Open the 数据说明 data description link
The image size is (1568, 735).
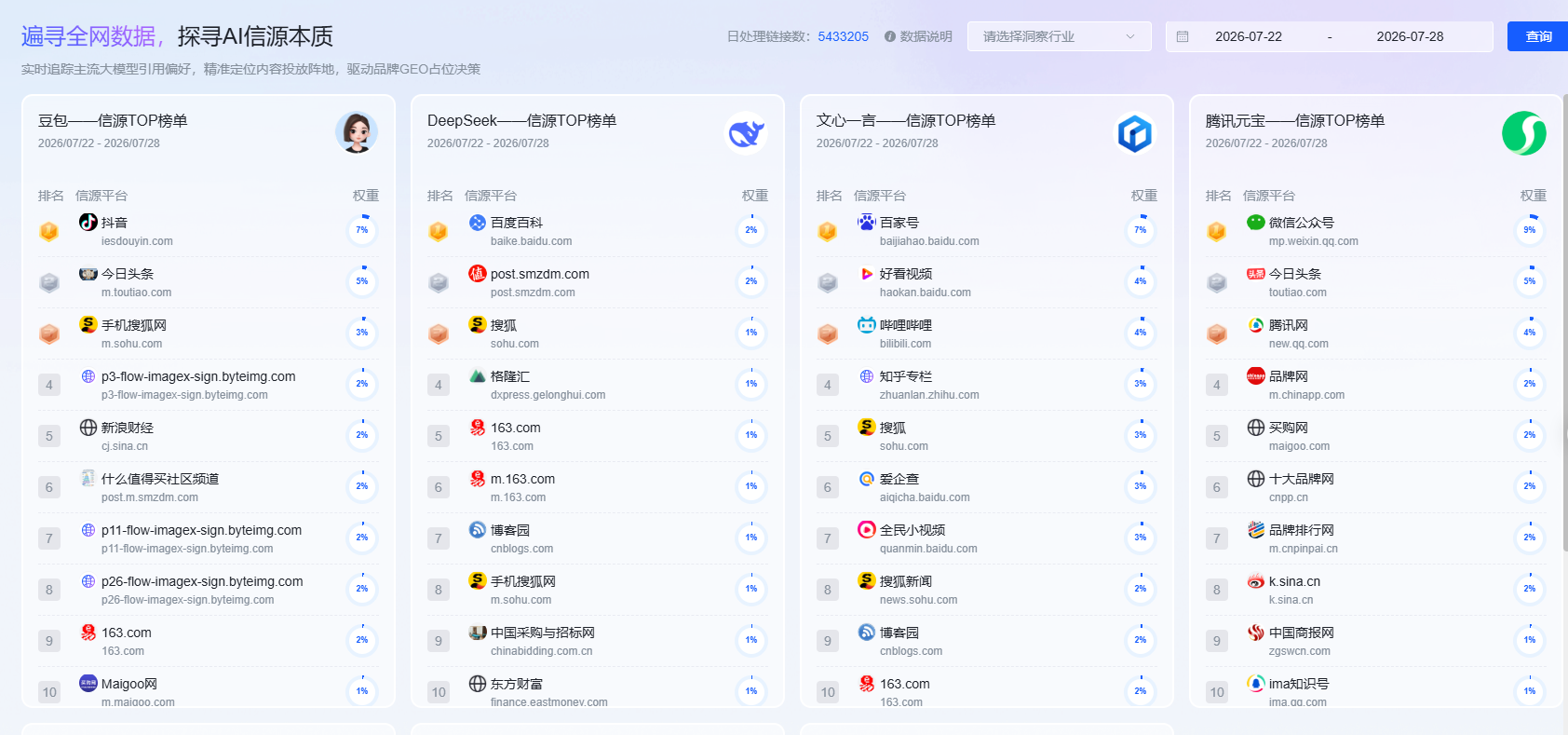[x=926, y=36]
